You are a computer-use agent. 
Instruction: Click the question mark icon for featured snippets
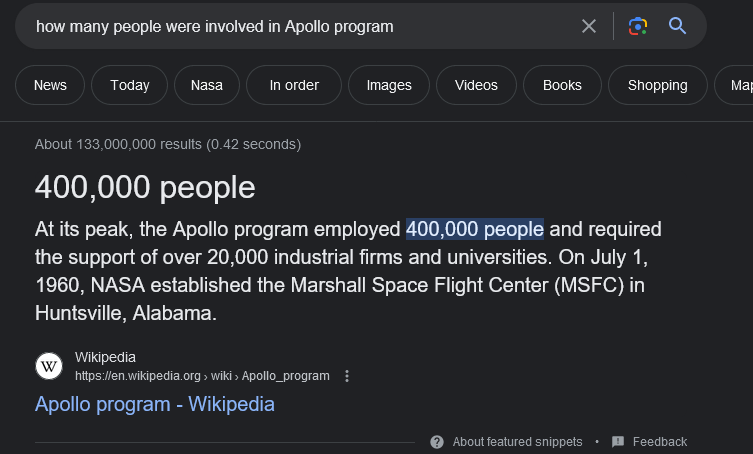point(437,442)
